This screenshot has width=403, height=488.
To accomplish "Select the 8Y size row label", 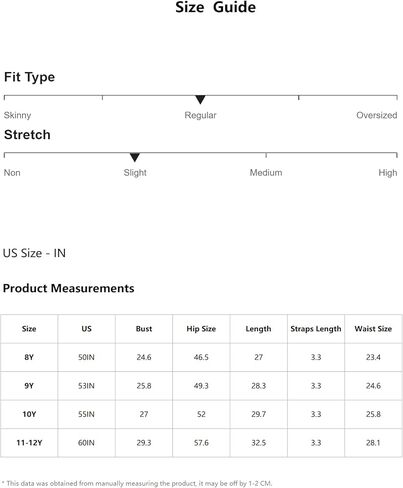I will click(x=29, y=357).
